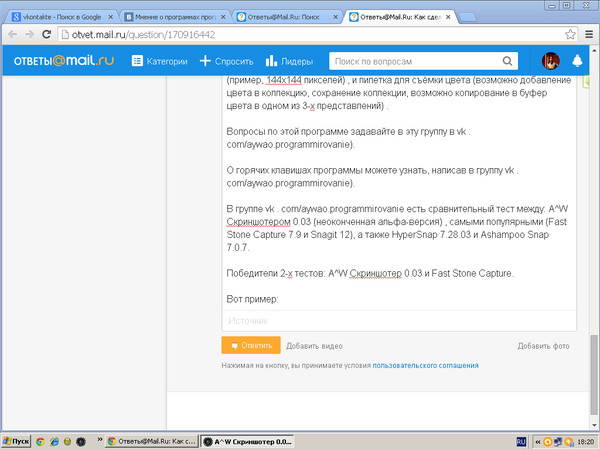Click the underlined 144x144 text
600x450 pixels.
pyautogui.click(x=284, y=80)
